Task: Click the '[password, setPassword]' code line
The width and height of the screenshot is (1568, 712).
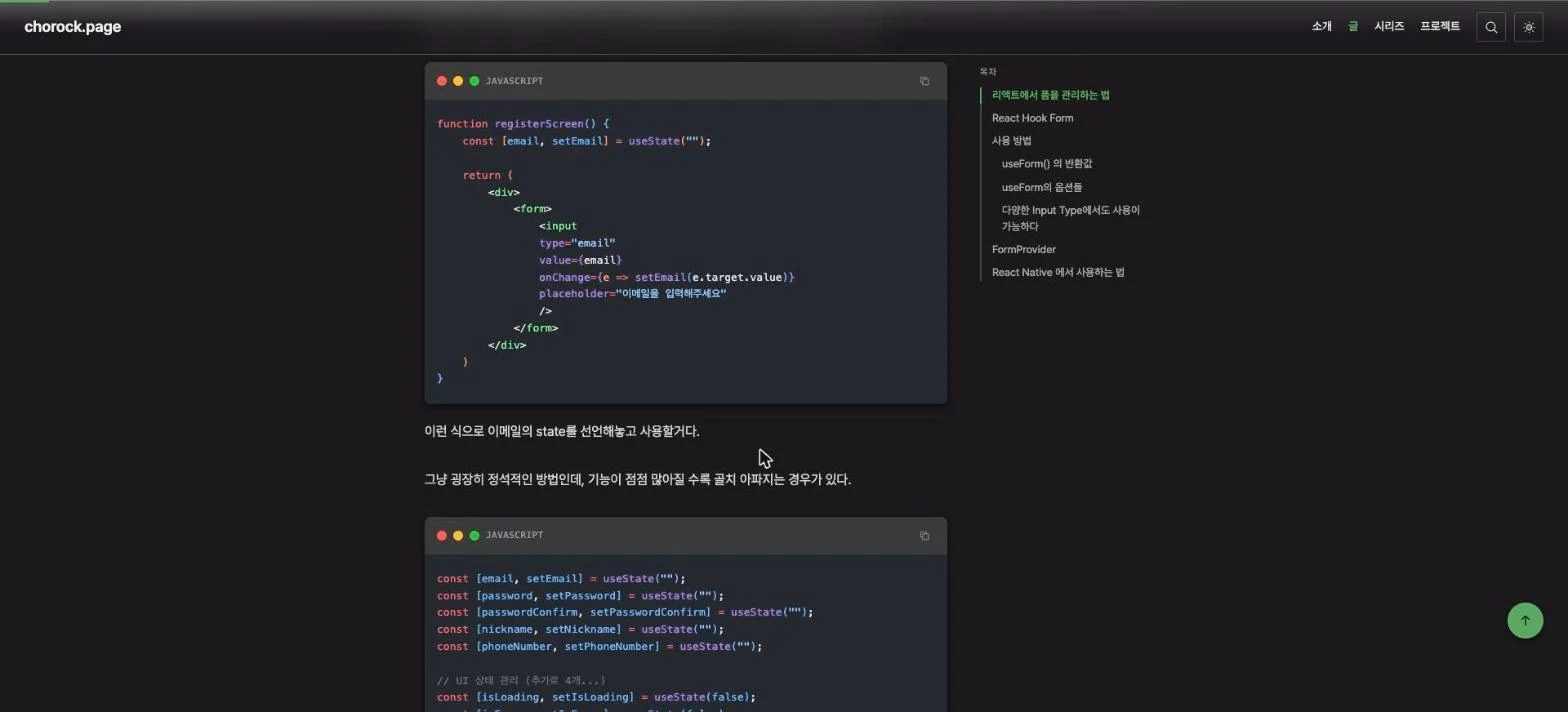Action: pos(580,595)
